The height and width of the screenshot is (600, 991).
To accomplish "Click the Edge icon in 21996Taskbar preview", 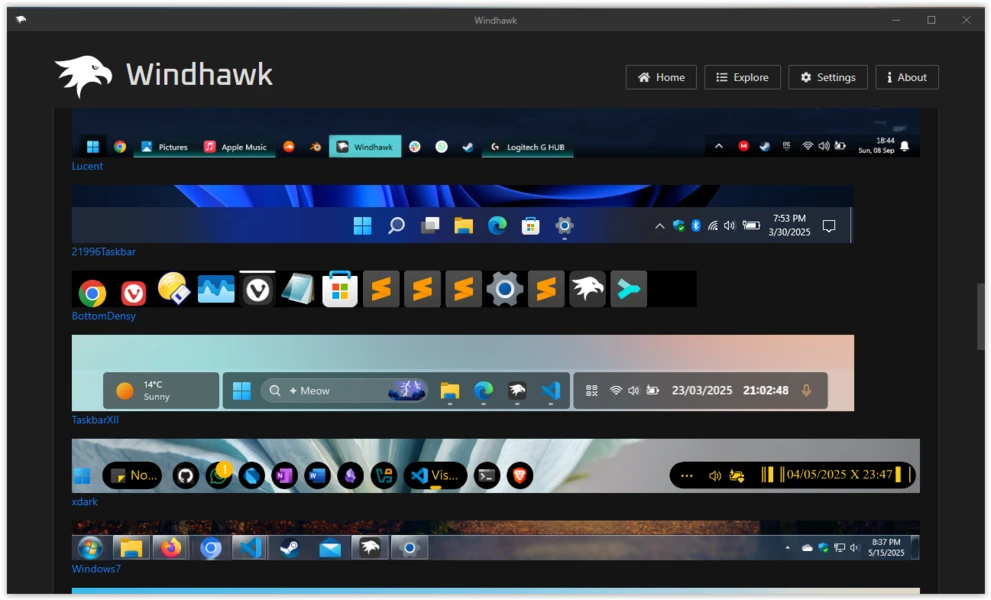I will click(x=497, y=226).
